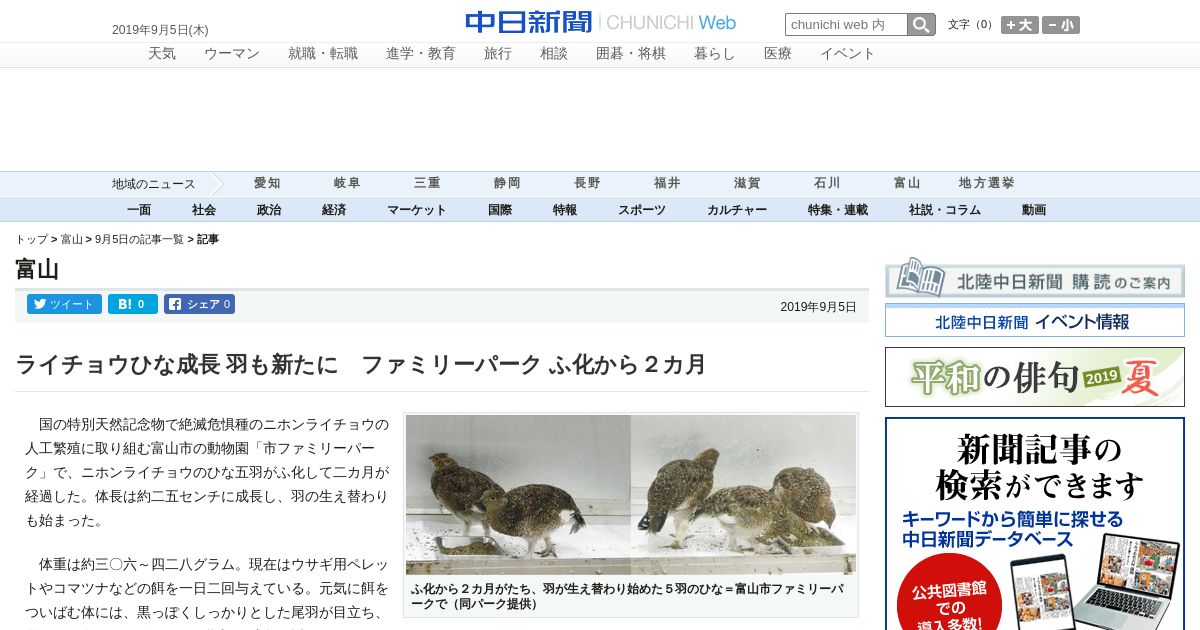1200x630 pixels.
Task: Open the 医療 medical section
Action: pos(778,54)
